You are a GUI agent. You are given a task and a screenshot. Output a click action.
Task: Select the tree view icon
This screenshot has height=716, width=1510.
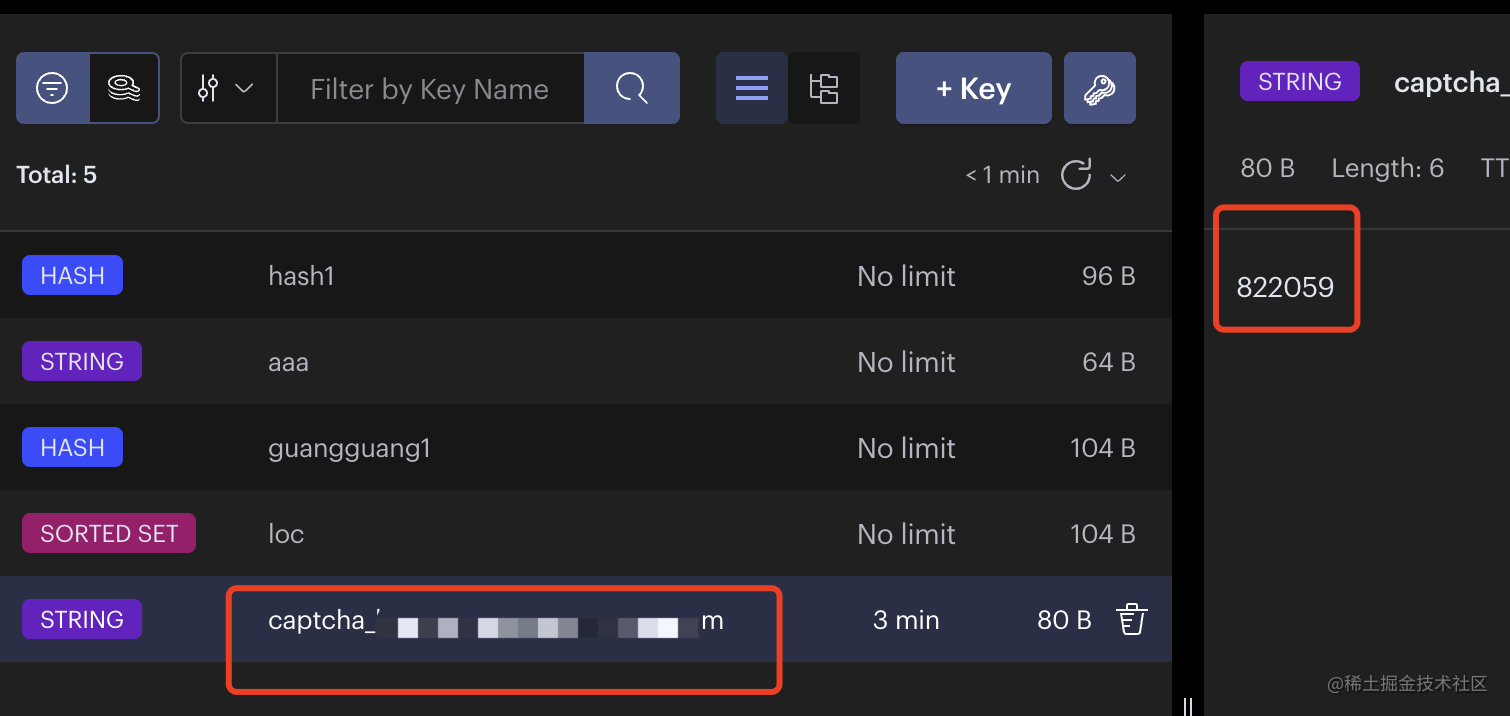(824, 88)
